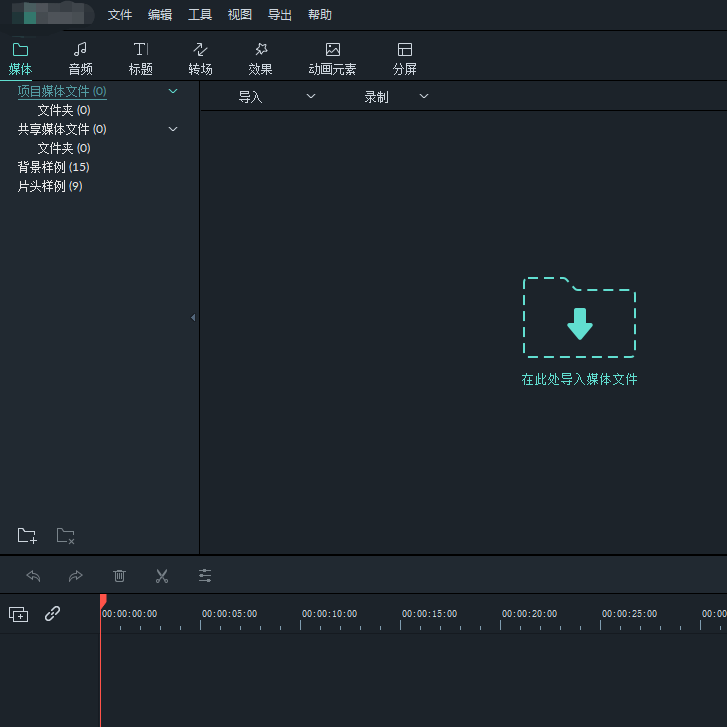Open the 导入 import dropdown
The width and height of the screenshot is (727, 727).
[276, 97]
